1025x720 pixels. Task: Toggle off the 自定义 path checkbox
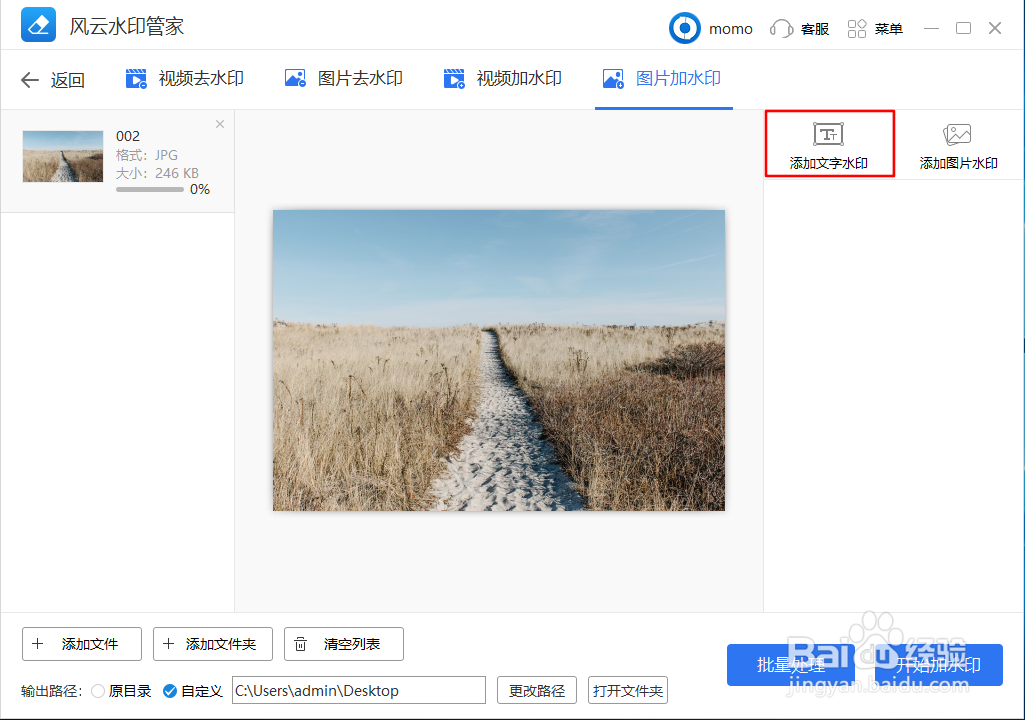coord(170,690)
